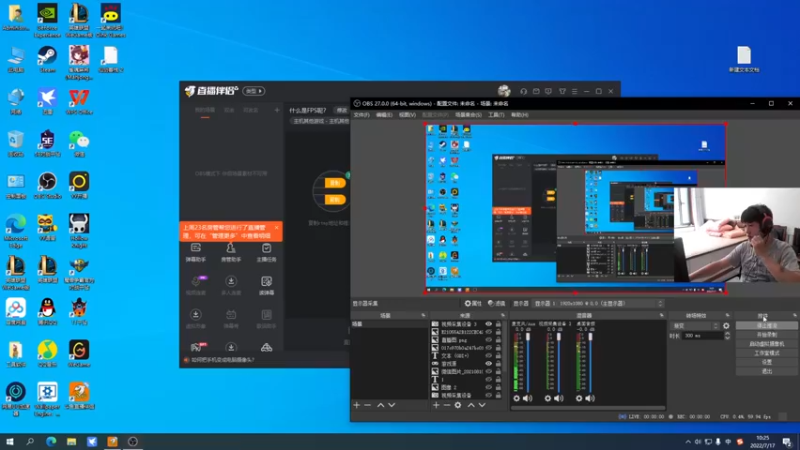Click 房管助手 icon in streaming companion
Viewport: 800px width, 450px height.
pos(231,252)
